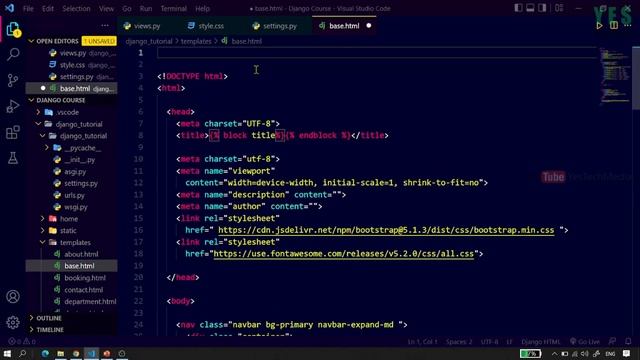Open notification bell in status bar
The height and width of the screenshot is (360, 640).
point(628,342)
